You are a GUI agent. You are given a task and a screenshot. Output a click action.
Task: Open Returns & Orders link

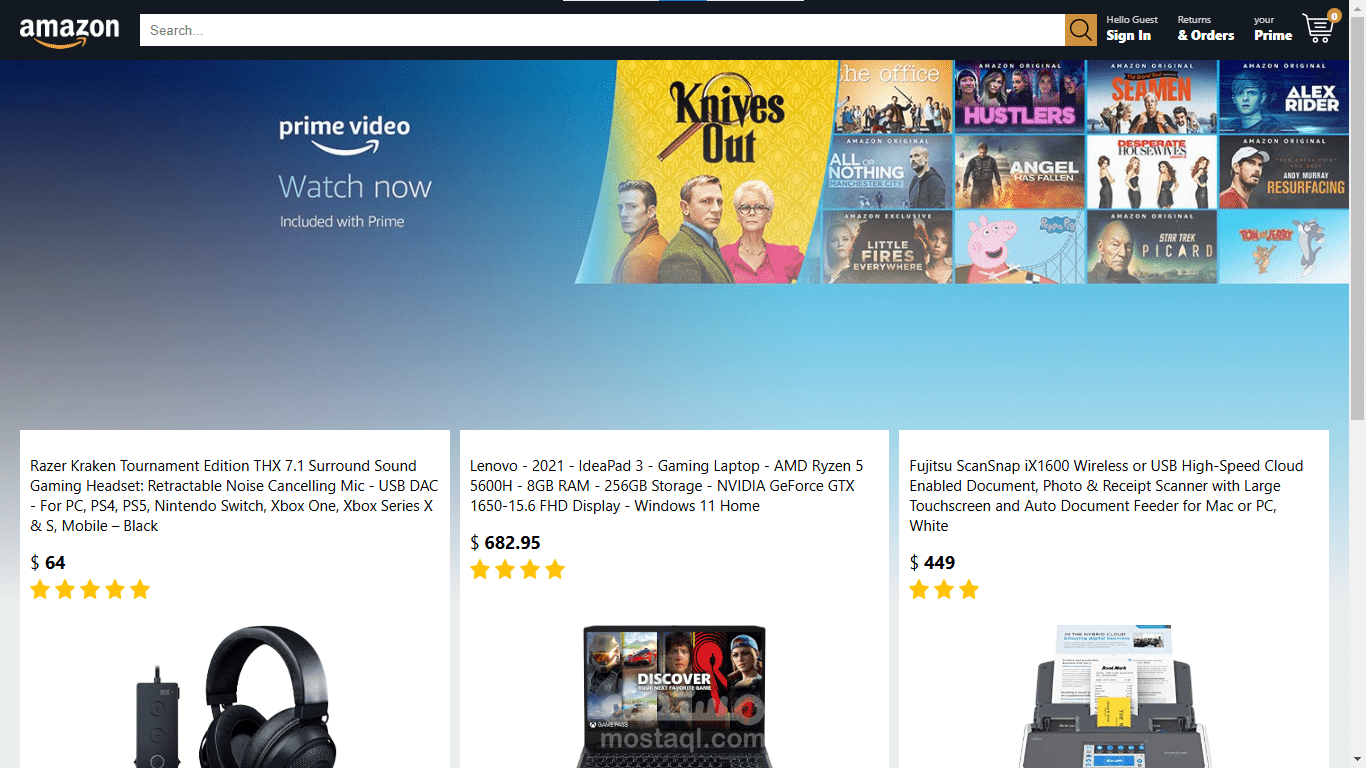[x=1205, y=29]
